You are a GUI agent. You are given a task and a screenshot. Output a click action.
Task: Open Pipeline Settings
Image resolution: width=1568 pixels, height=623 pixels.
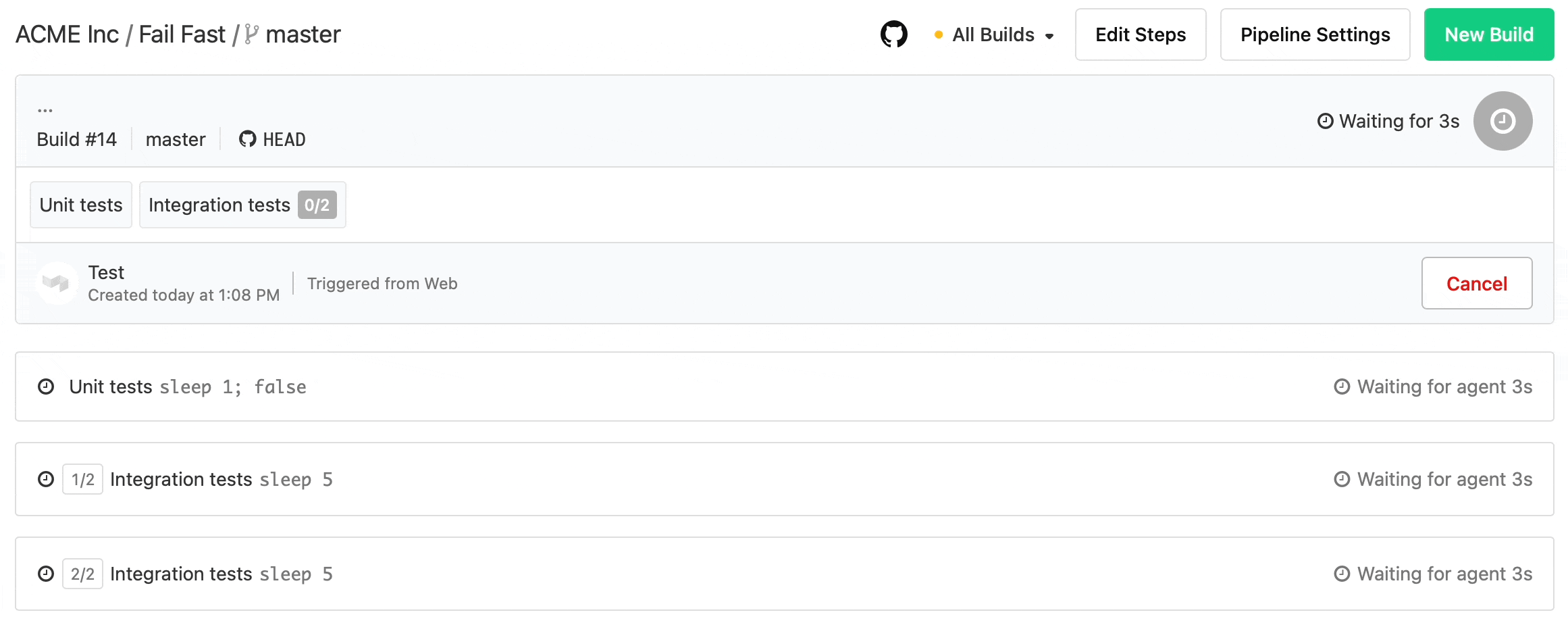click(x=1314, y=34)
